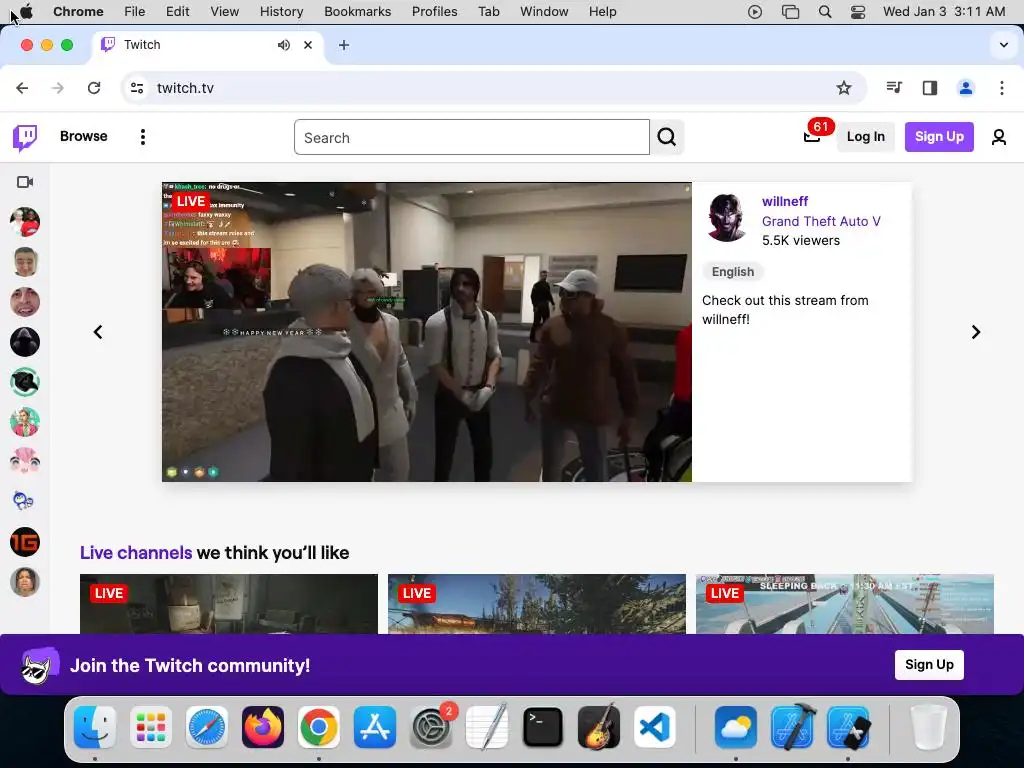Open GarageBand from the Dock
Viewport: 1024px width, 768px height.
click(599, 727)
